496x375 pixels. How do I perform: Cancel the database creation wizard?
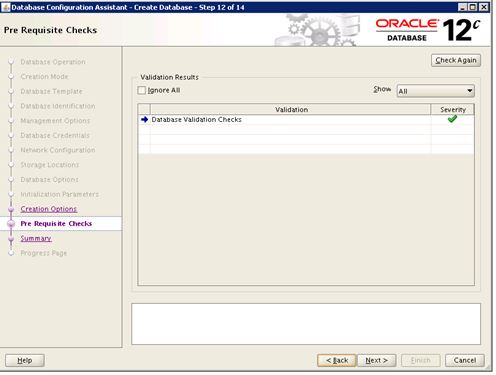point(465,360)
